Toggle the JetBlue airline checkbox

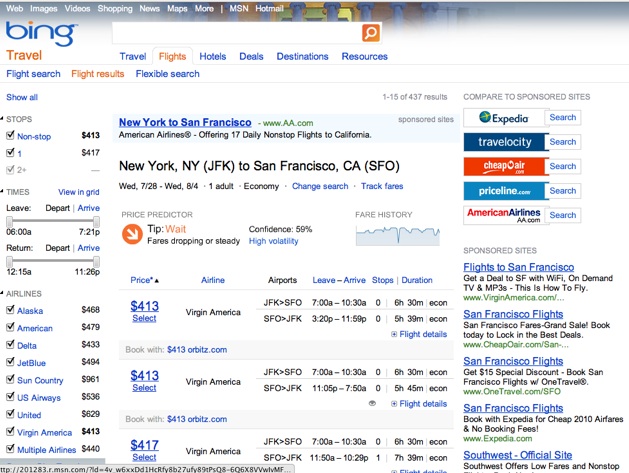pos(10,362)
